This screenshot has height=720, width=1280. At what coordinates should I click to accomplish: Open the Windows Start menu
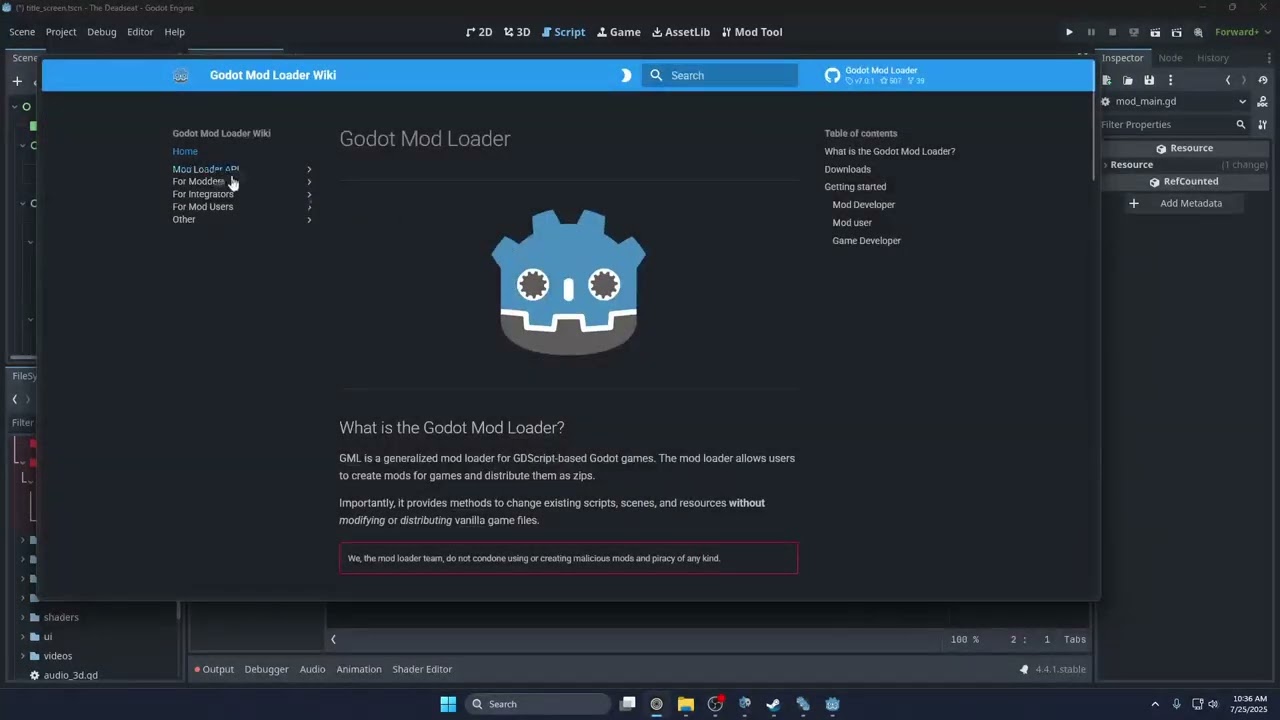(448, 704)
